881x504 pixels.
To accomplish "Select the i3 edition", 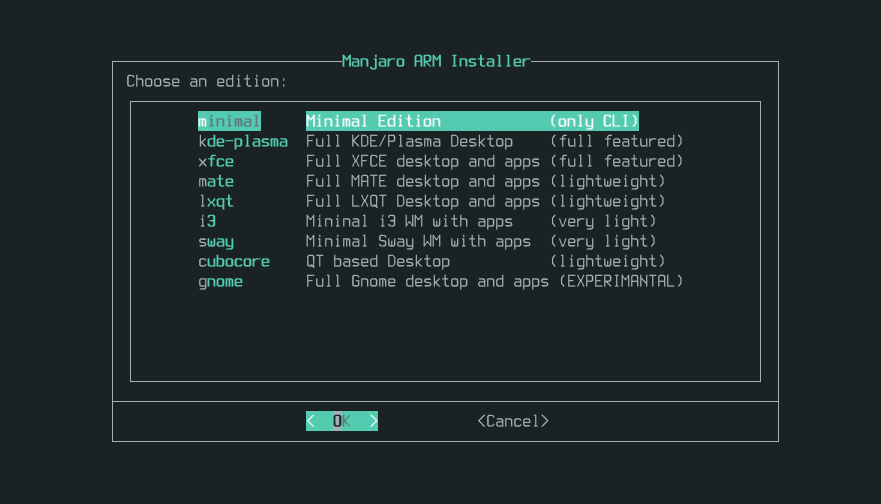I will click(207, 221).
